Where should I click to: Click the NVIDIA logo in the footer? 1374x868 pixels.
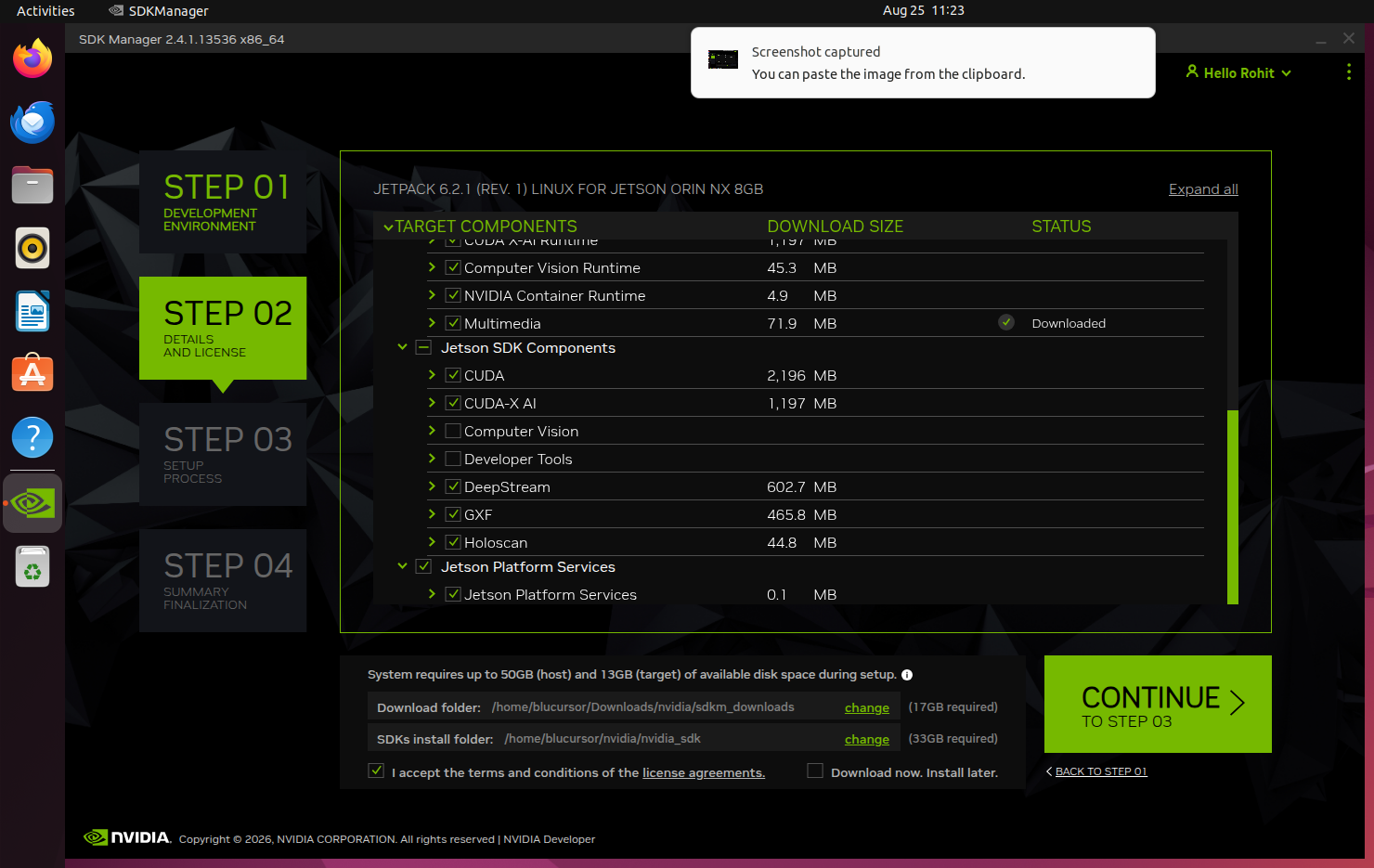[x=127, y=837]
